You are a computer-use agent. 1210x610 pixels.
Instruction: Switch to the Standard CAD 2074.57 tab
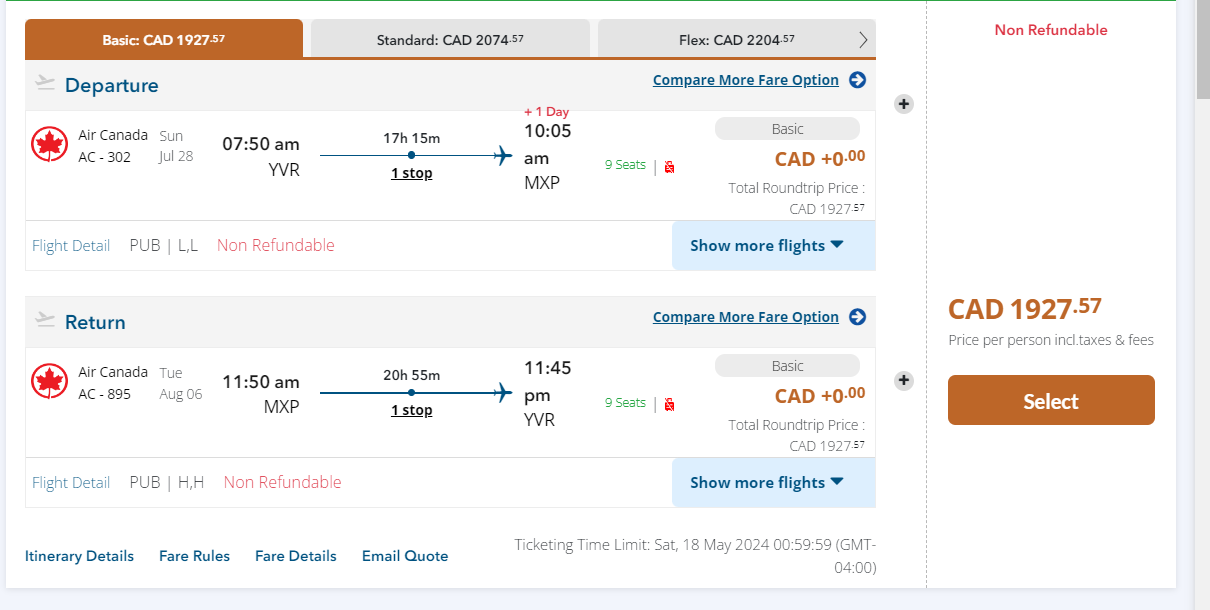click(x=450, y=40)
